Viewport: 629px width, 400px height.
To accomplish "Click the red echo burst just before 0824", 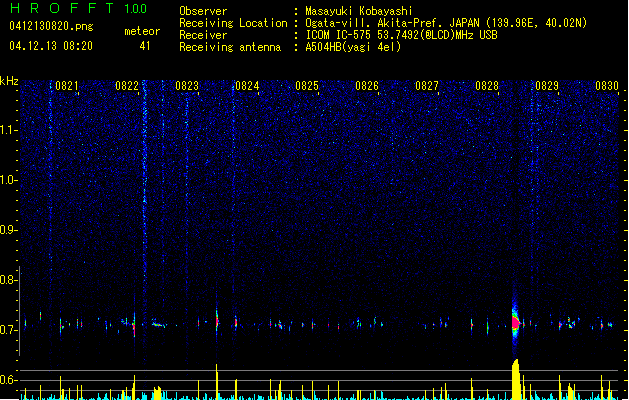I will [x=217, y=320].
